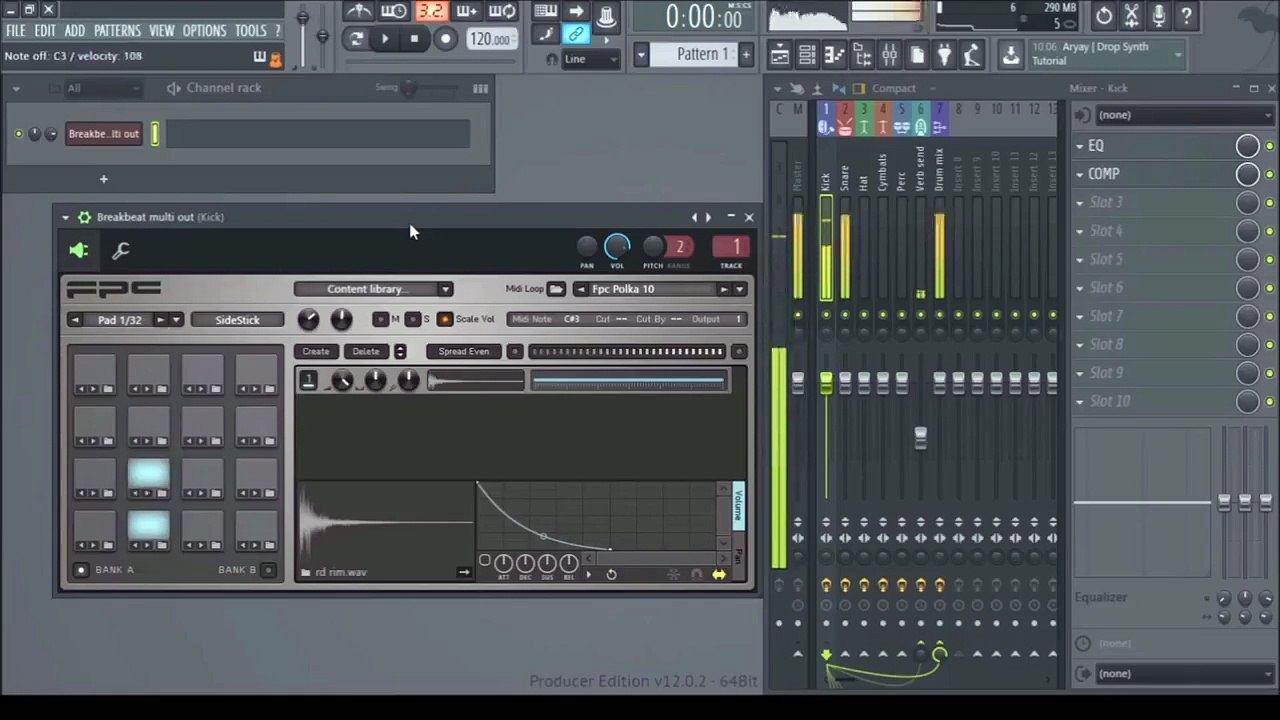Click the Kick mixer track icon

click(826, 127)
